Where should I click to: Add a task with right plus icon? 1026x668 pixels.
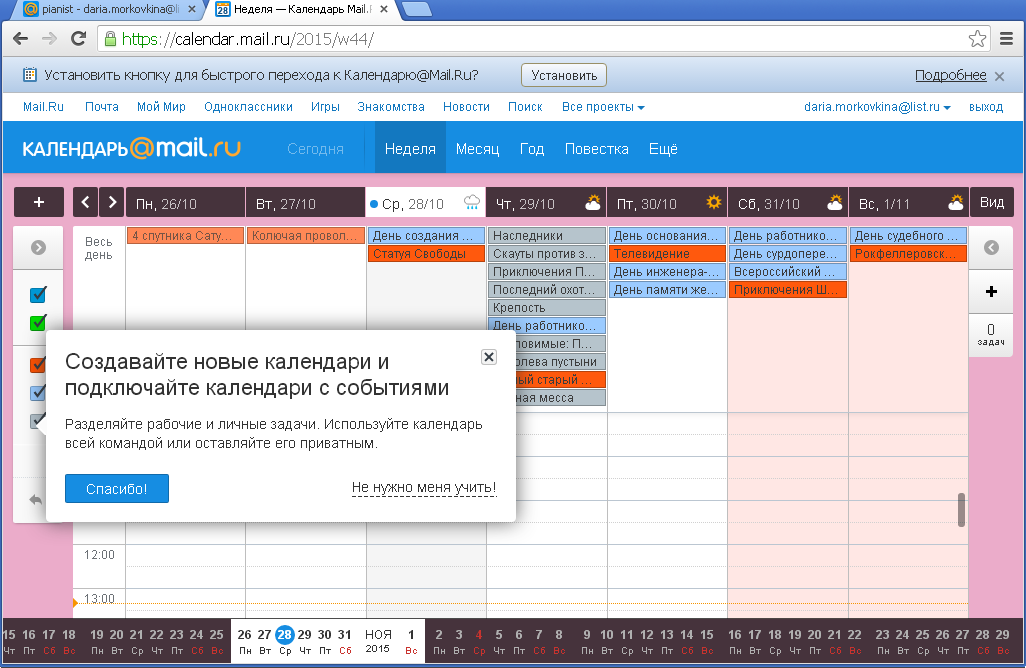(991, 292)
